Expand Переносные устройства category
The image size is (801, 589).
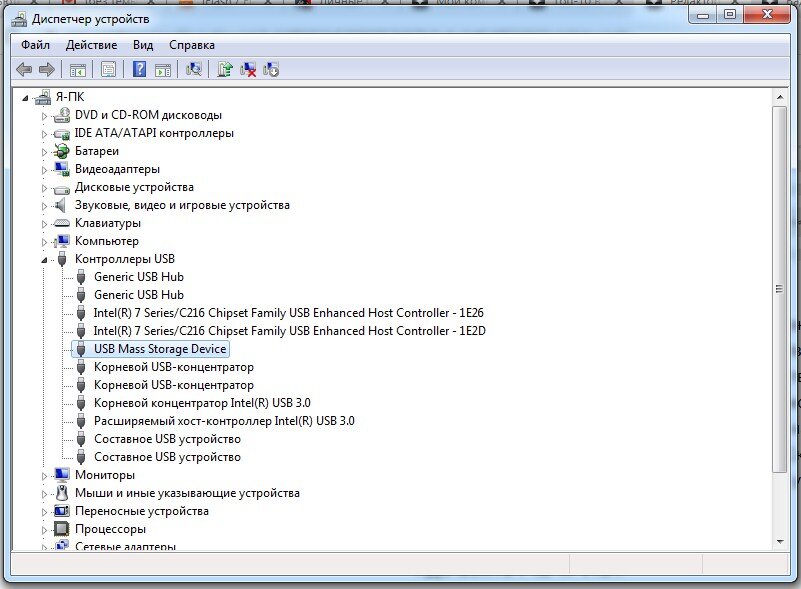click(x=44, y=512)
